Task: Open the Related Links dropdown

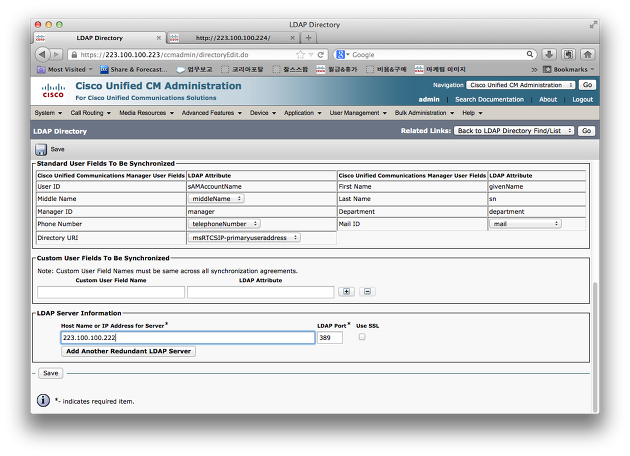Action: point(514,131)
